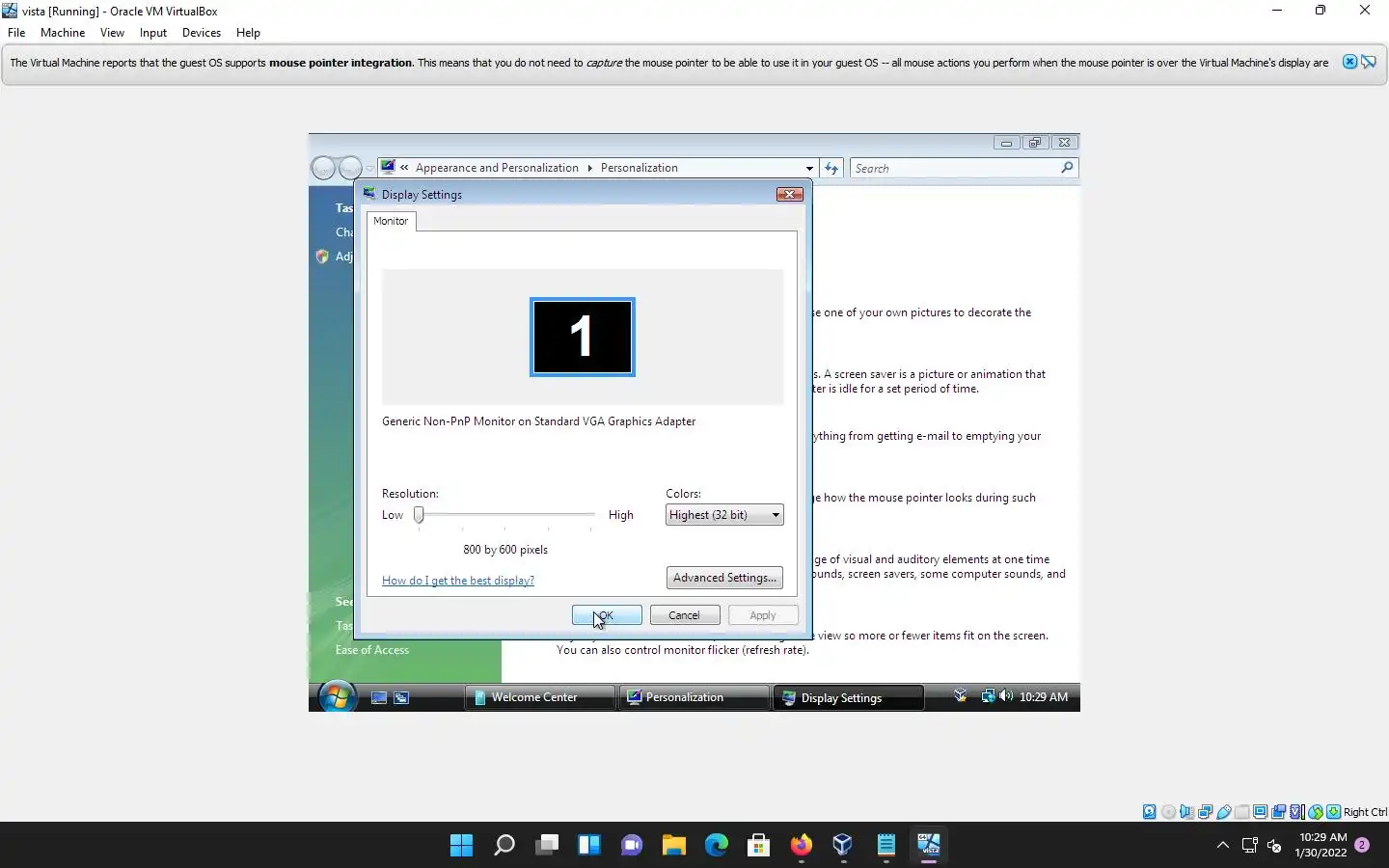Open recent pages dropdown next to forward button
Viewport: 1389px width, 868px height.
(x=369, y=169)
